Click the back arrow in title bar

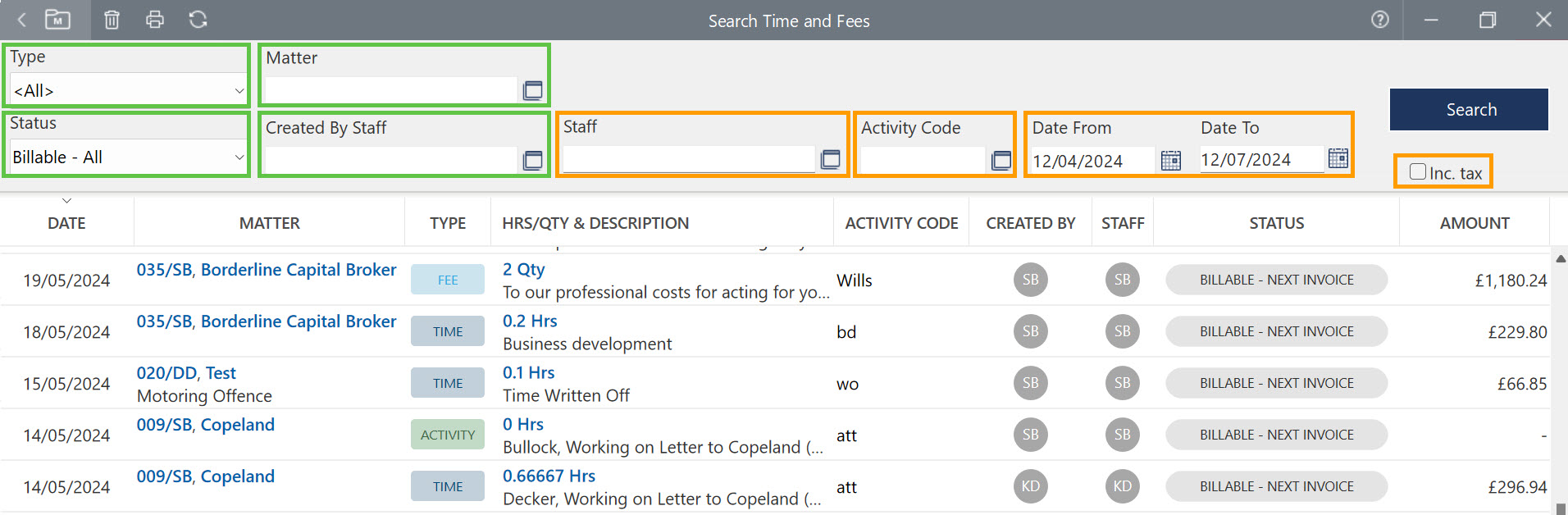tap(22, 20)
